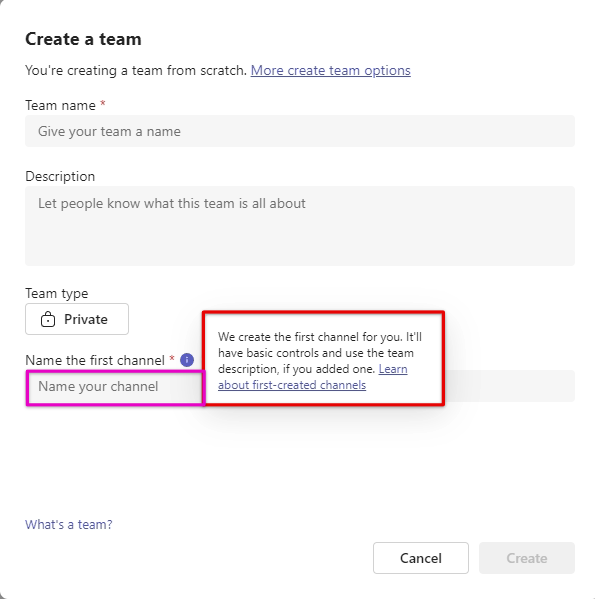
Task: Click the Team name label
Action: [x=60, y=105]
